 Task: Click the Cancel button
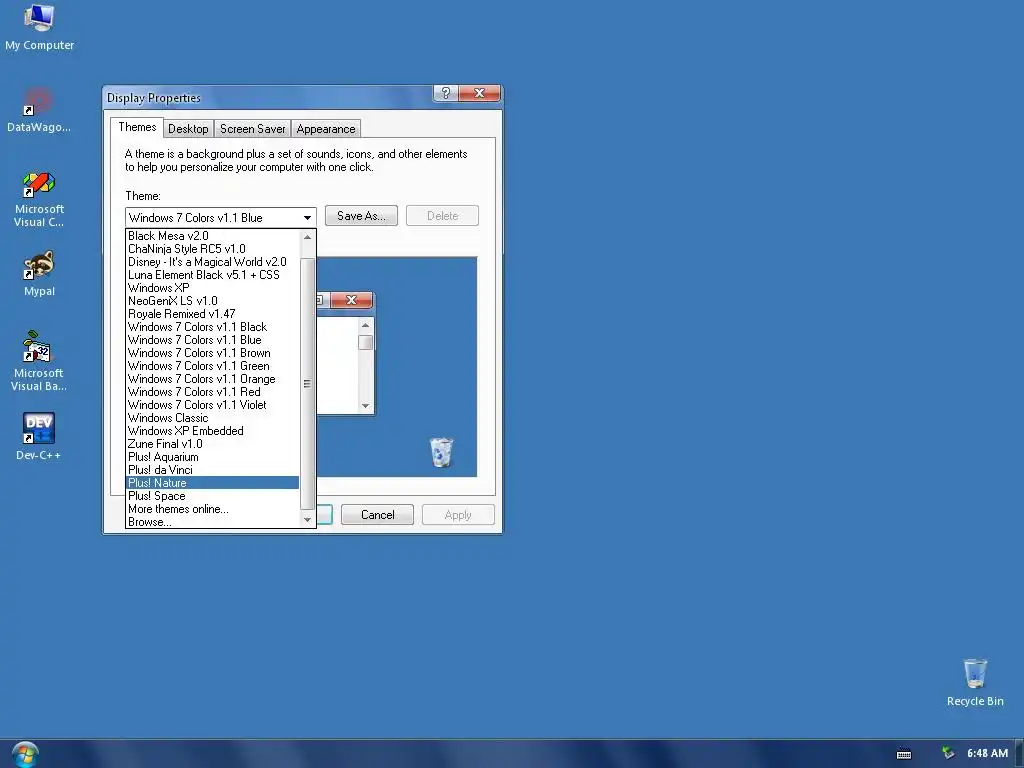(377, 515)
